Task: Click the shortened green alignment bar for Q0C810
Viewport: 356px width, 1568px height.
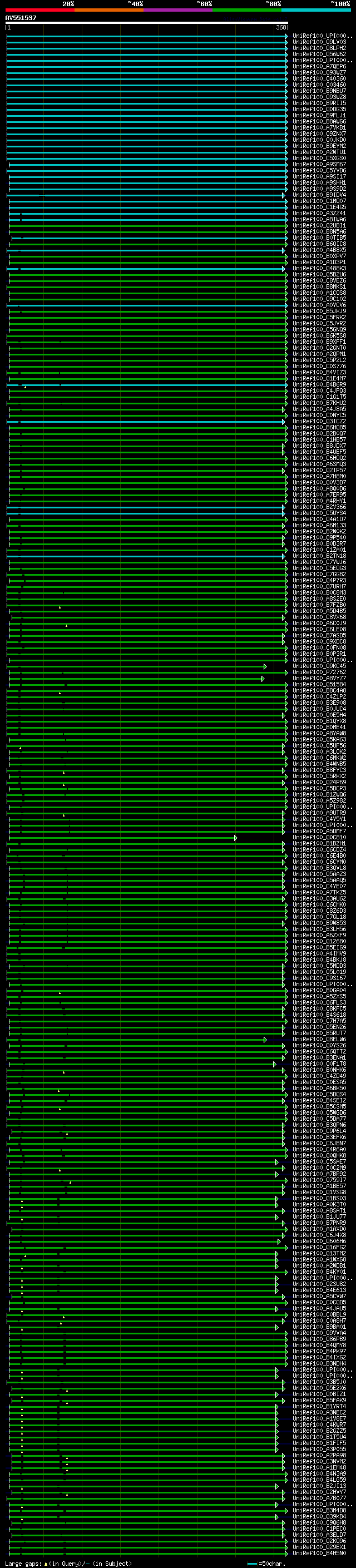Action: coord(123,838)
